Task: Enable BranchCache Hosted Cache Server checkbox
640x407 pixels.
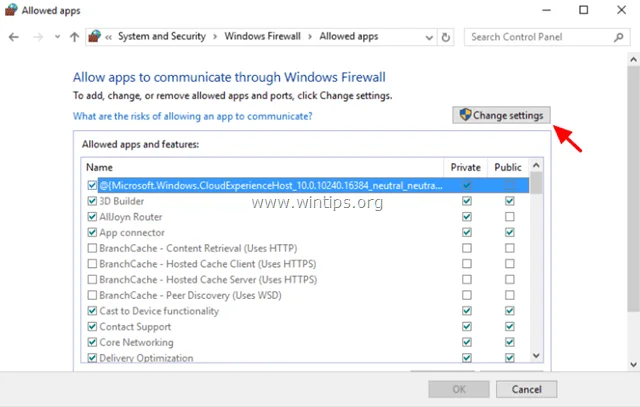Action: (x=92, y=279)
